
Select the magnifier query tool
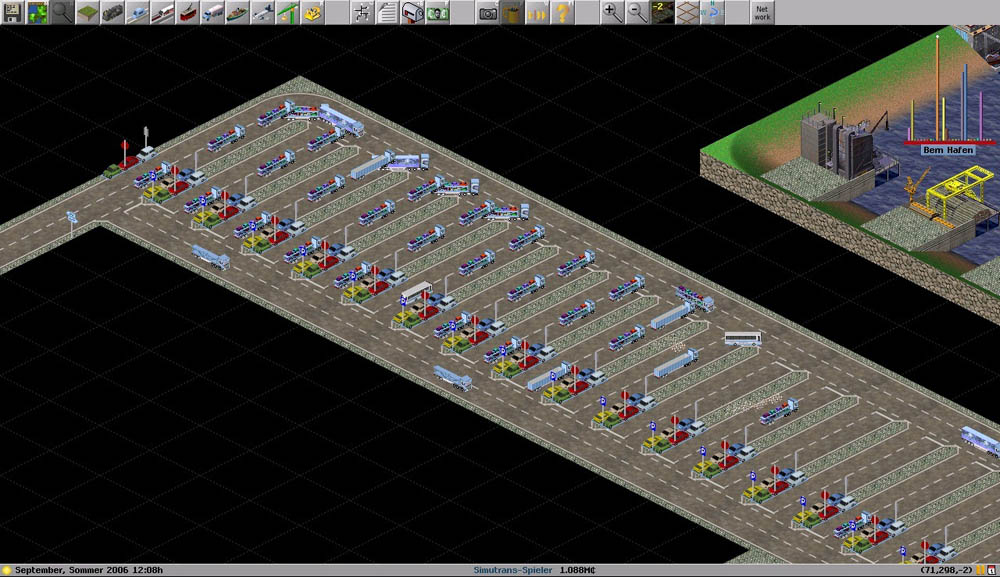pos(62,12)
